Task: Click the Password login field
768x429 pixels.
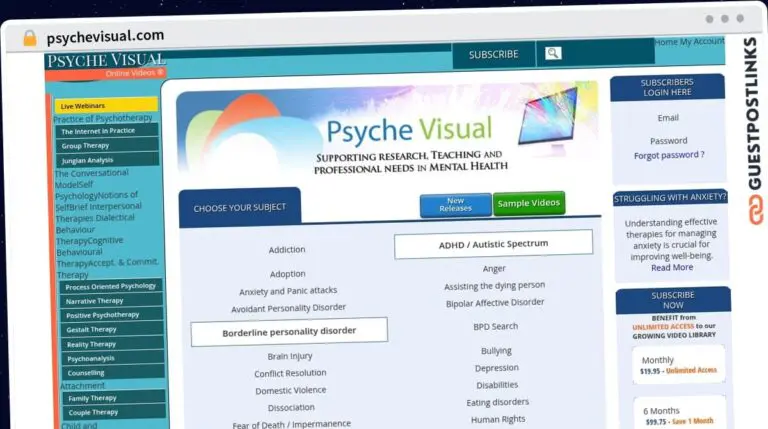Action: click(x=669, y=141)
